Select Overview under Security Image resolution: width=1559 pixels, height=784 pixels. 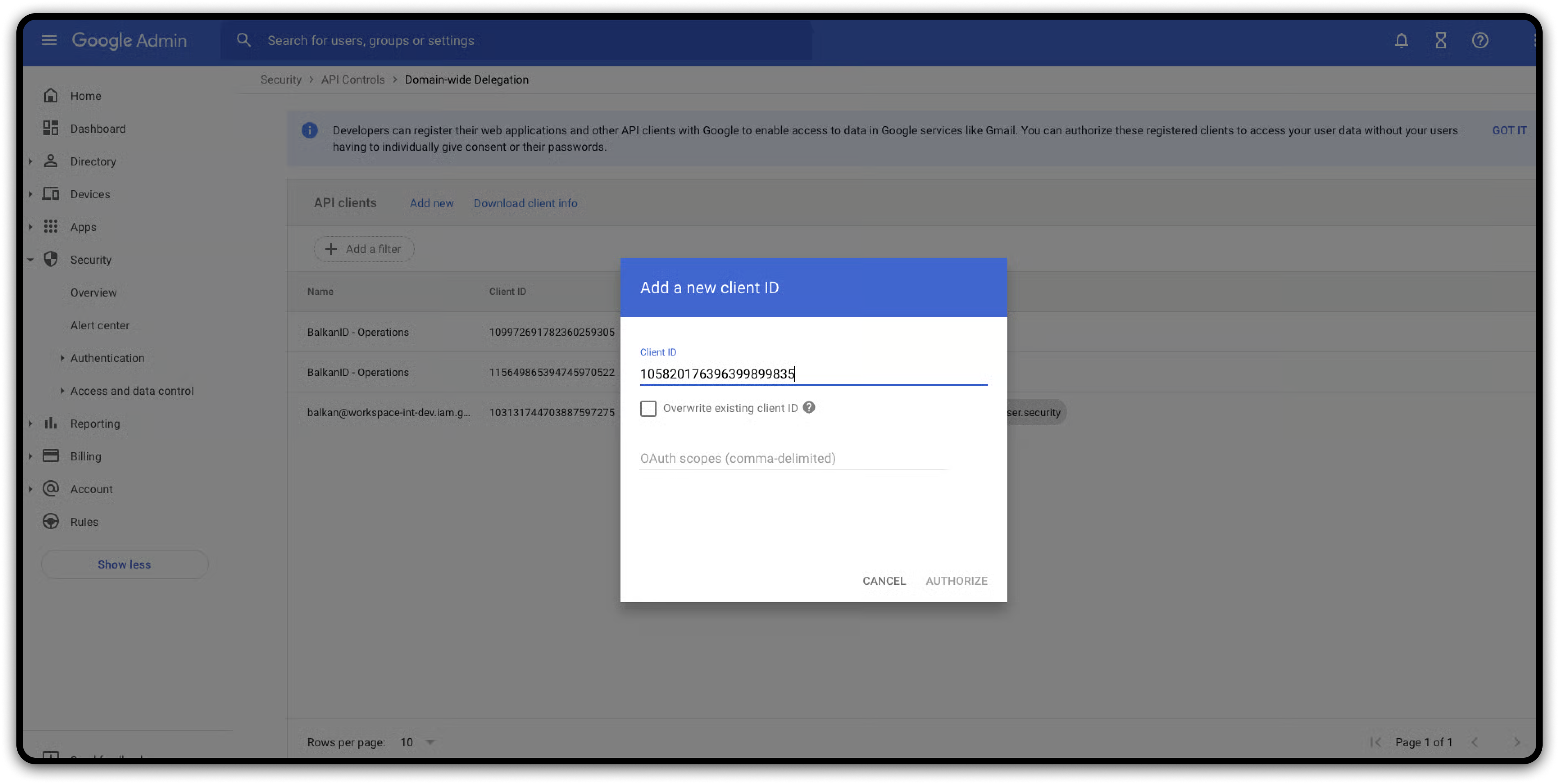tap(93, 293)
